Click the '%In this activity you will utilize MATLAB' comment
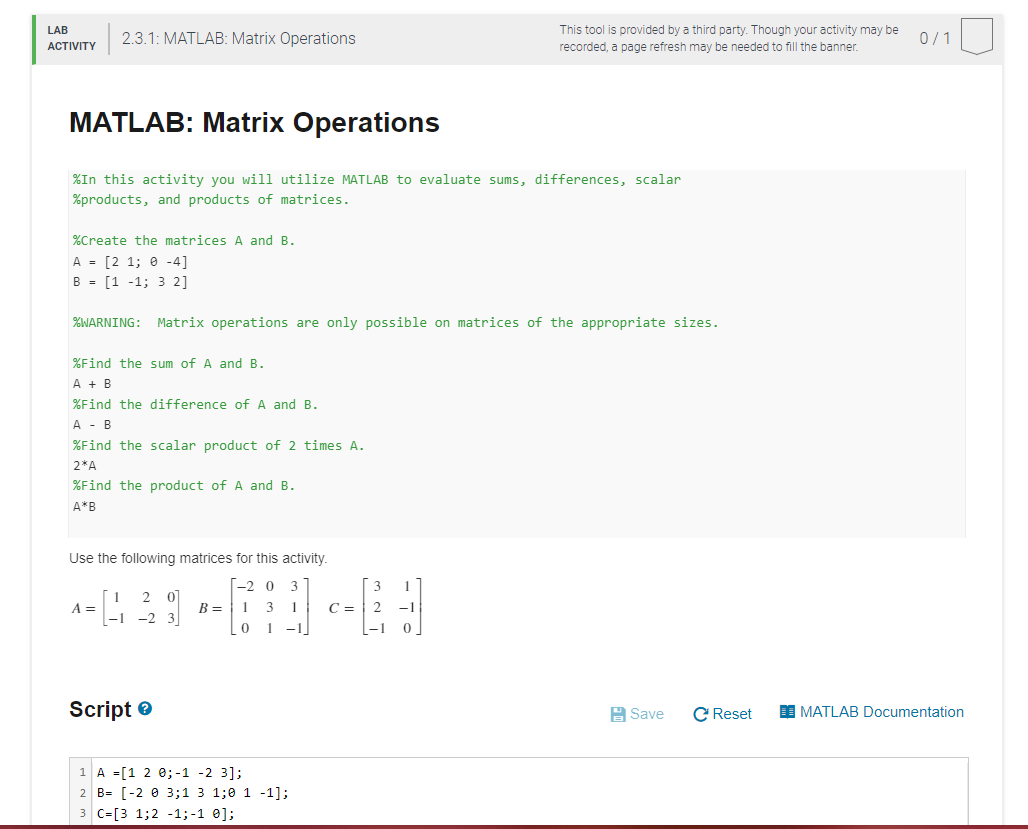This screenshot has width=1028, height=829. click(x=377, y=190)
